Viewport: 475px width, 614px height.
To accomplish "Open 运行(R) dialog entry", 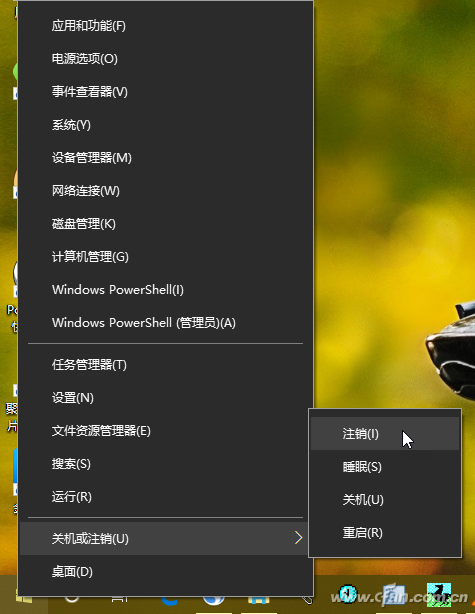I will pos(165,497).
